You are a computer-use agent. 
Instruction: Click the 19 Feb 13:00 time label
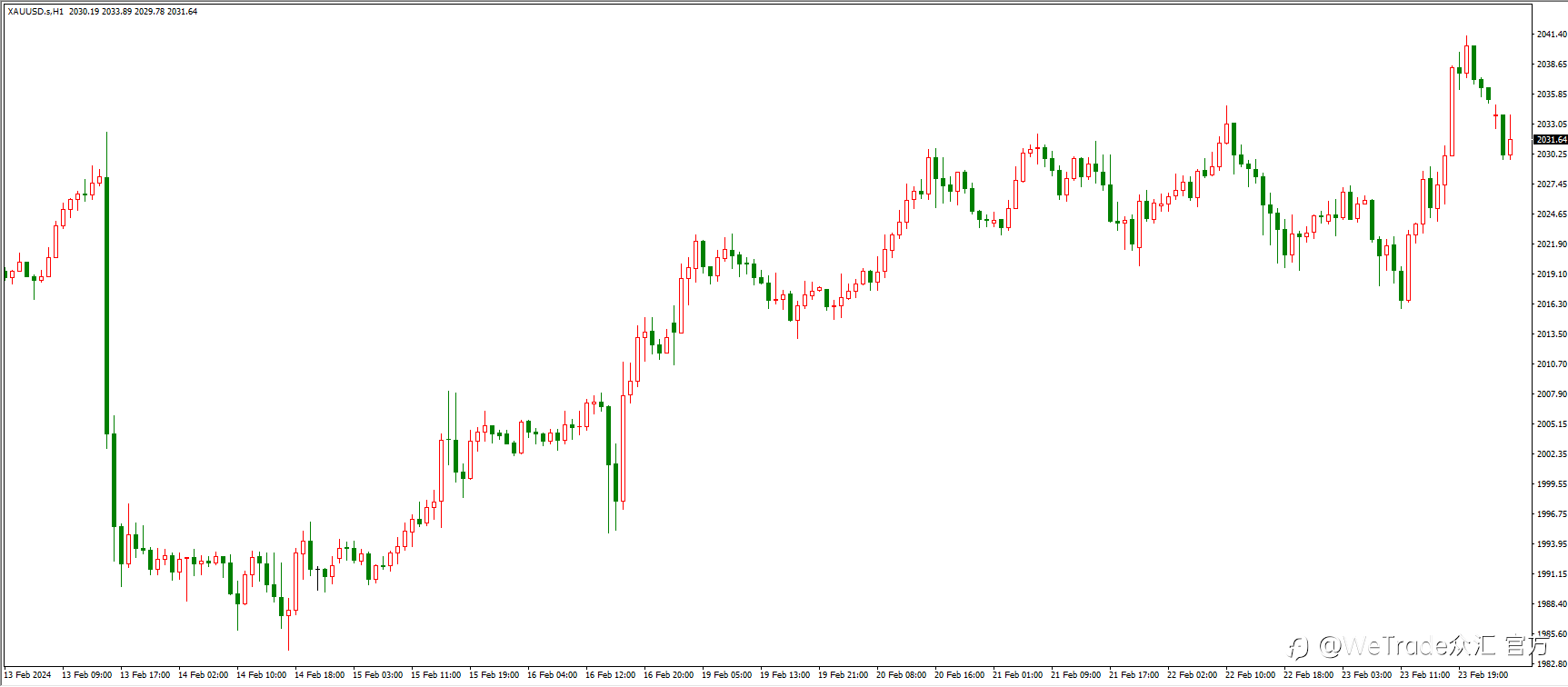[x=785, y=675]
